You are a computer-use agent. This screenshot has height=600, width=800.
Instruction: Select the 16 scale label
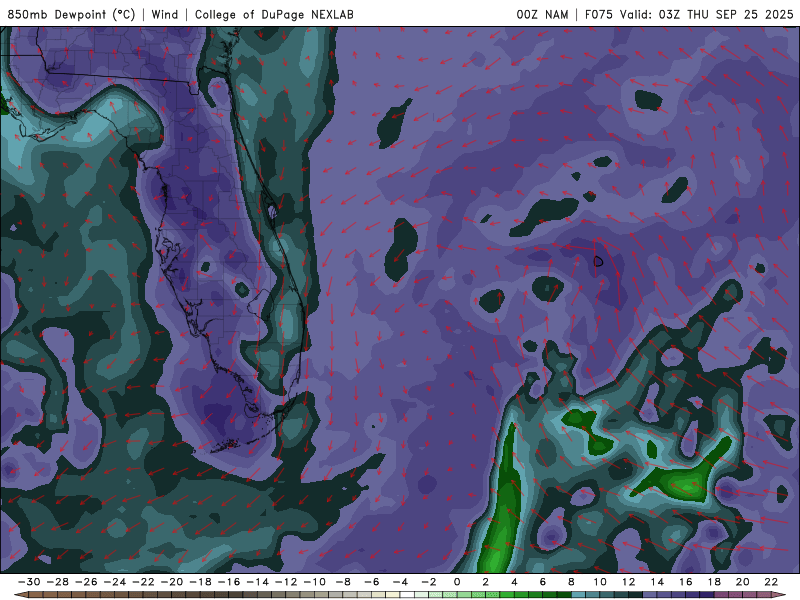click(x=685, y=582)
